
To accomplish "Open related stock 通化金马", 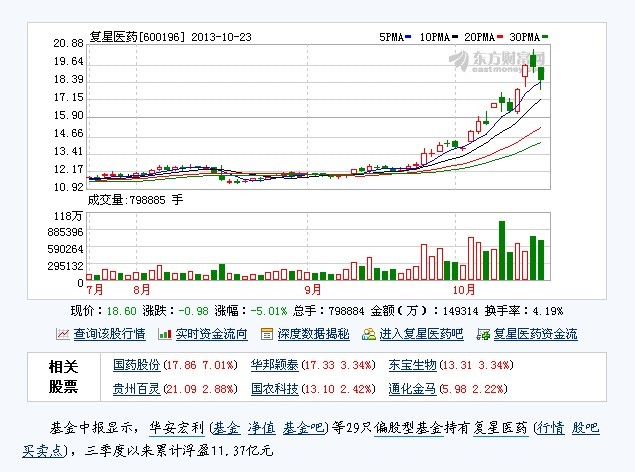I will [x=412, y=389].
